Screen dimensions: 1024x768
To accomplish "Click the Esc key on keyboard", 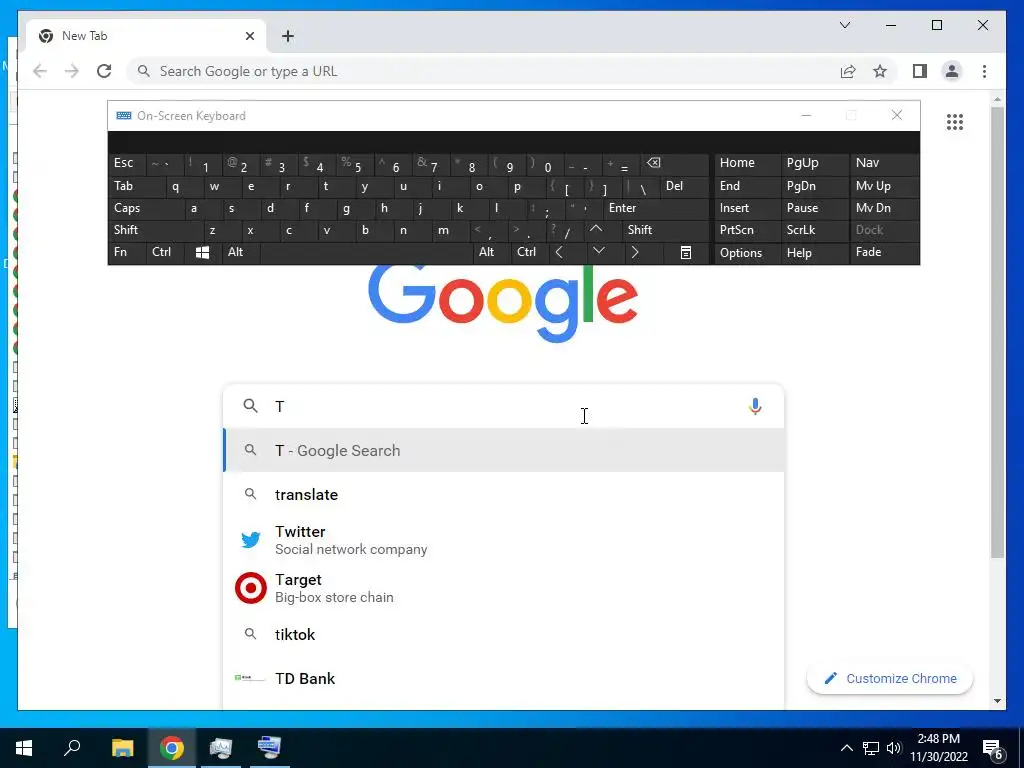I will 127,163.
